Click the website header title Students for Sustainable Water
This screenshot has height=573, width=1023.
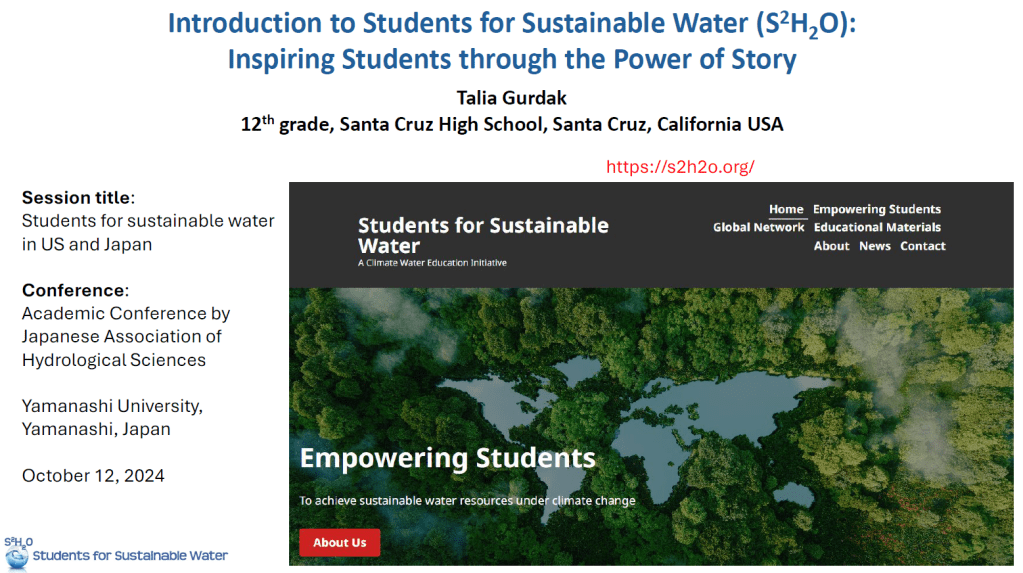tap(483, 235)
